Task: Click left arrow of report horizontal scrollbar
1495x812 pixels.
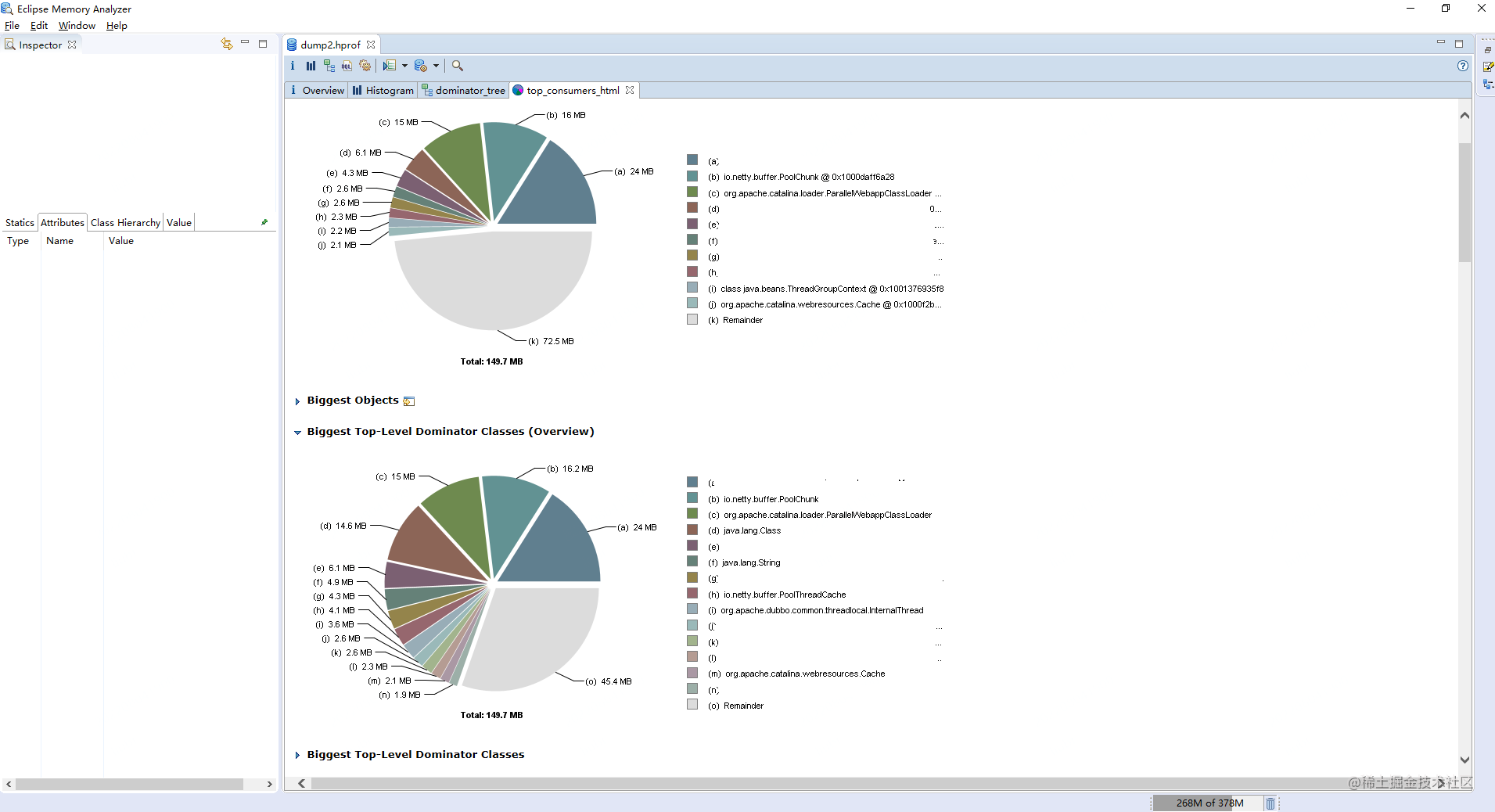Action: click(301, 783)
